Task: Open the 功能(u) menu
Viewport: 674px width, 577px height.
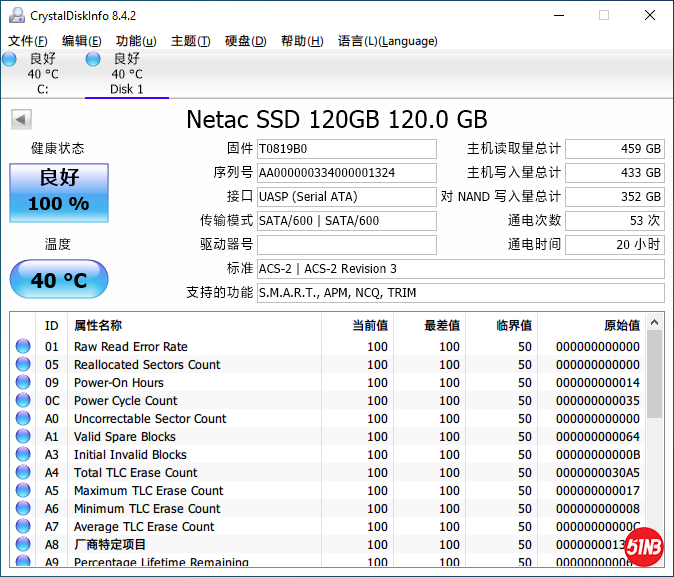Action: pyautogui.click(x=136, y=41)
